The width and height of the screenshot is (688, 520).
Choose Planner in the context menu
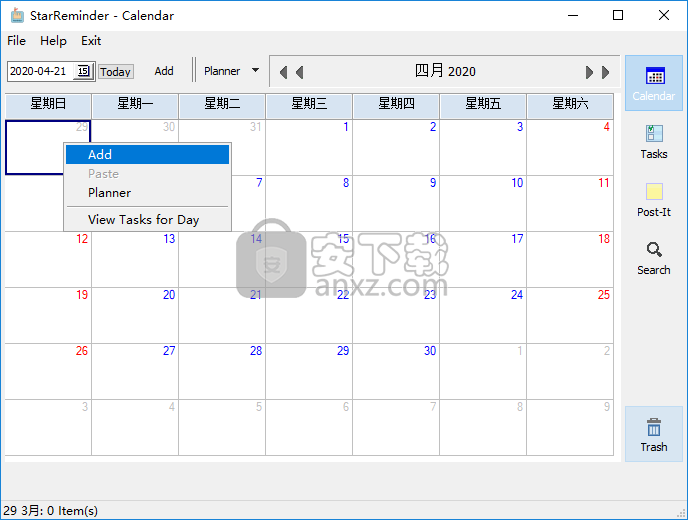[147, 193]
